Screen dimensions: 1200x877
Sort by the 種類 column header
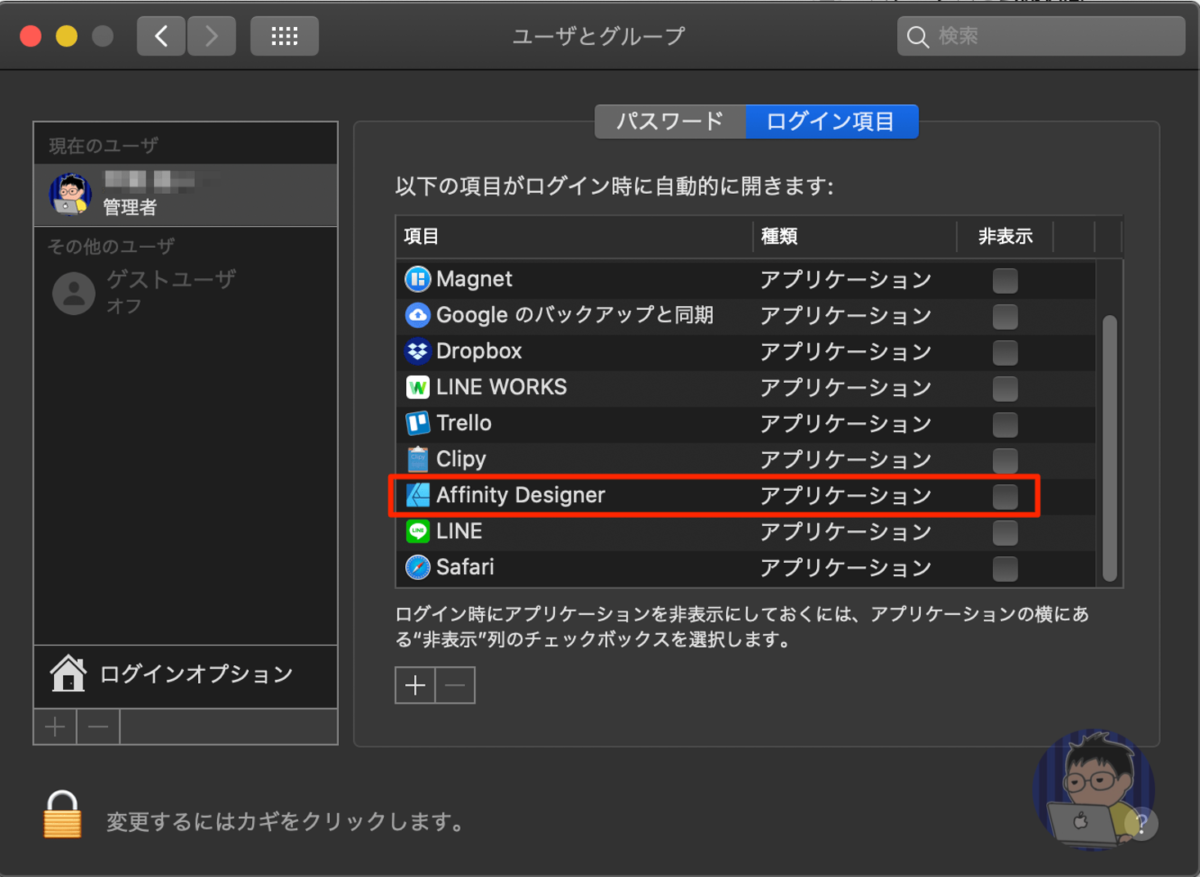[x=854, y=237]
